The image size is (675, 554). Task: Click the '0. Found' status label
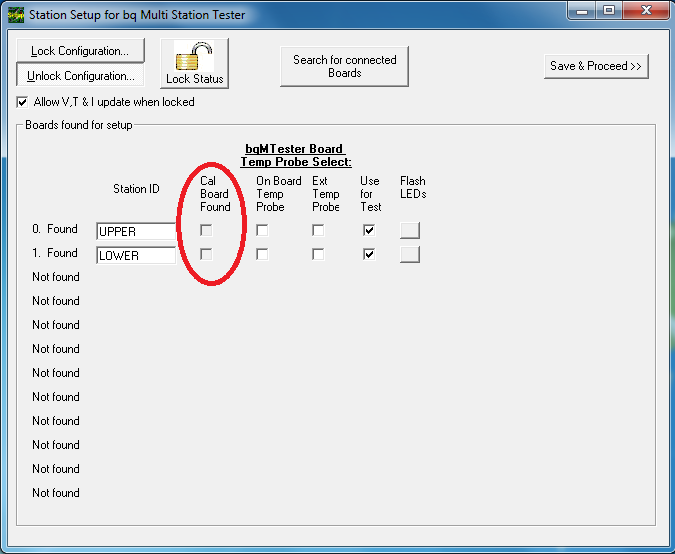[x=55, y=229]
